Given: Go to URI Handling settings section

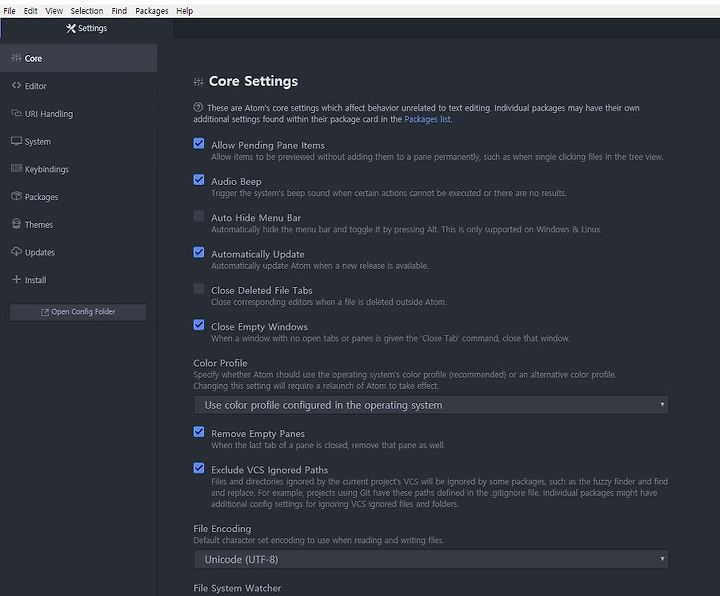Looking at the screenshot, I should click(x=79, y=113).
